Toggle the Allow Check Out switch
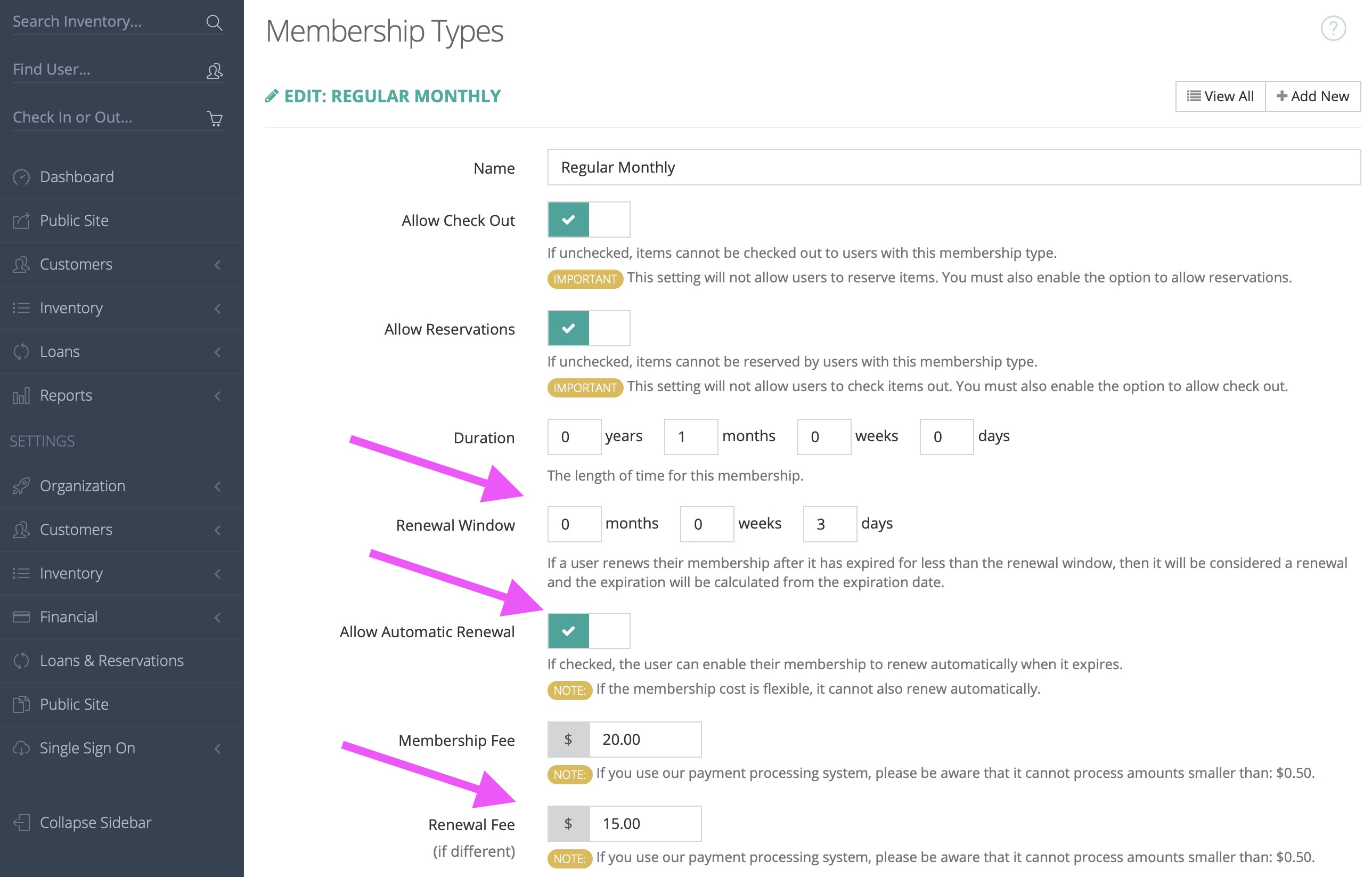The height and width of the screenshot is (877, 1372). point(589,220)
